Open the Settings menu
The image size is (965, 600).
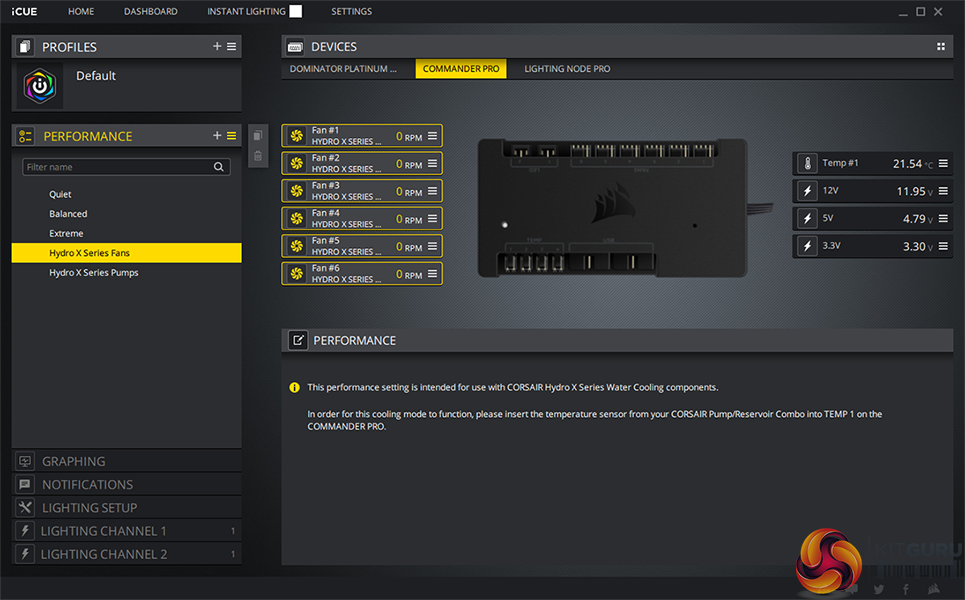[x=351, y=11]
